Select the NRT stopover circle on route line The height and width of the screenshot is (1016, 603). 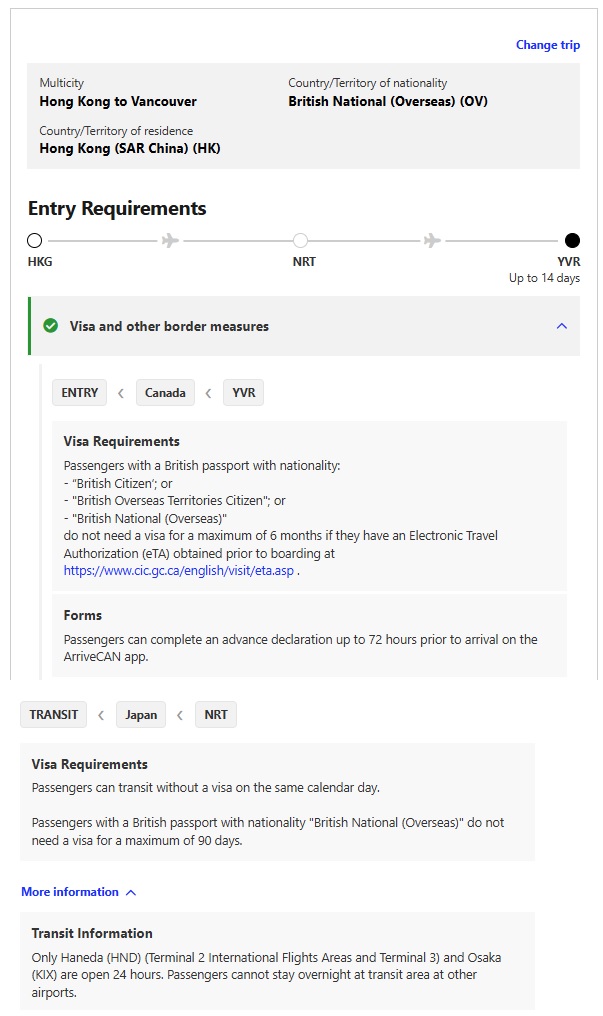coord(300,241)
